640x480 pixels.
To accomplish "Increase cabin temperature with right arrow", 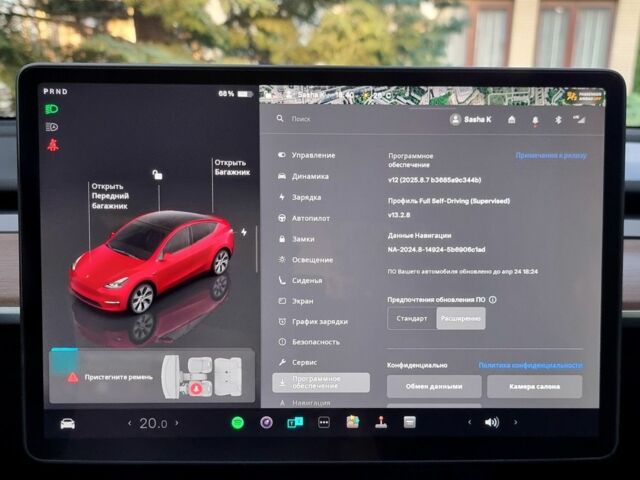I will 177,423.
